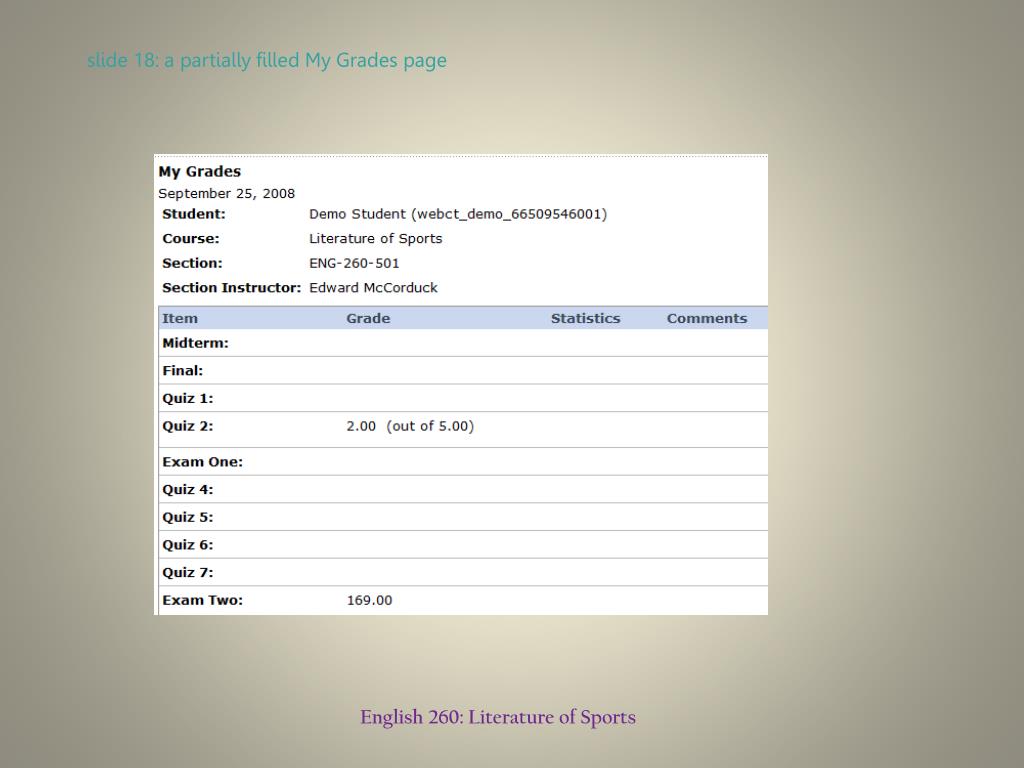Click the 'Course:' label
Viewport: 1024px width, 768px height.
click(191, 239)
